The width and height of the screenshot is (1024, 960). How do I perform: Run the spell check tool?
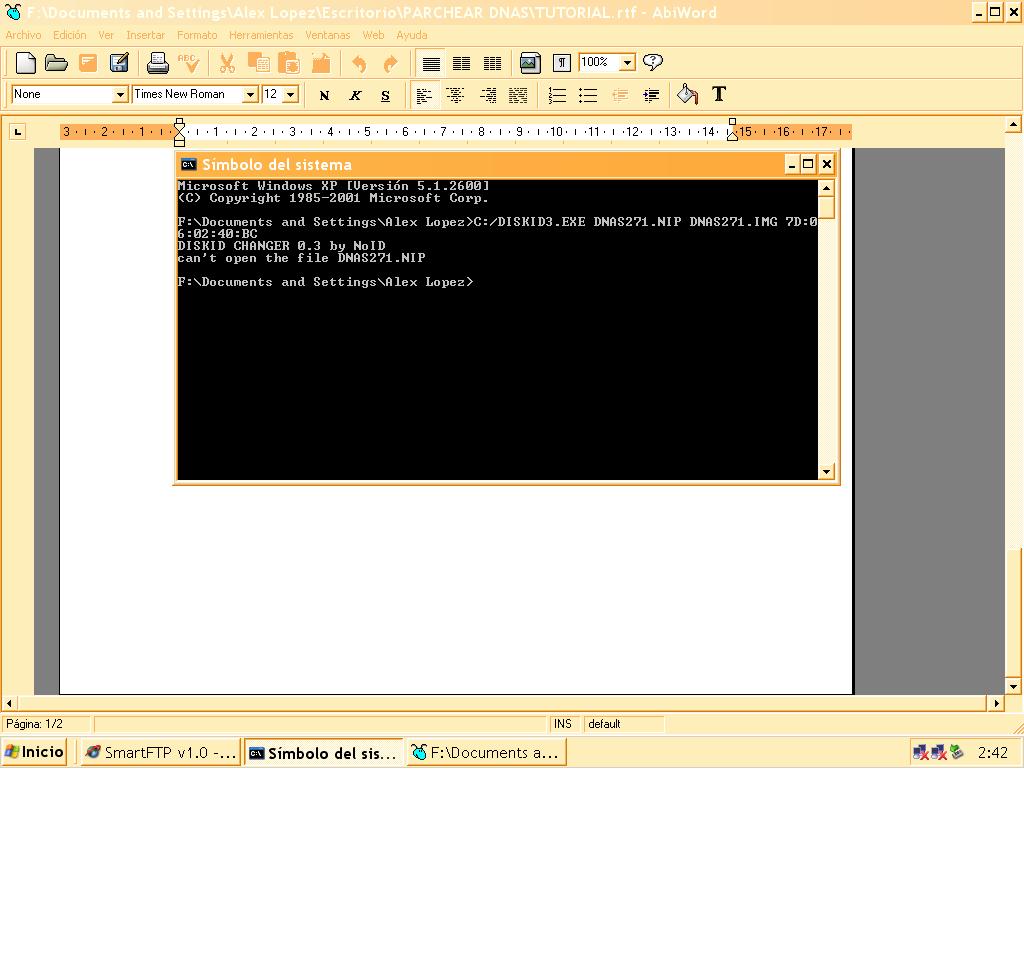[189, 63]
